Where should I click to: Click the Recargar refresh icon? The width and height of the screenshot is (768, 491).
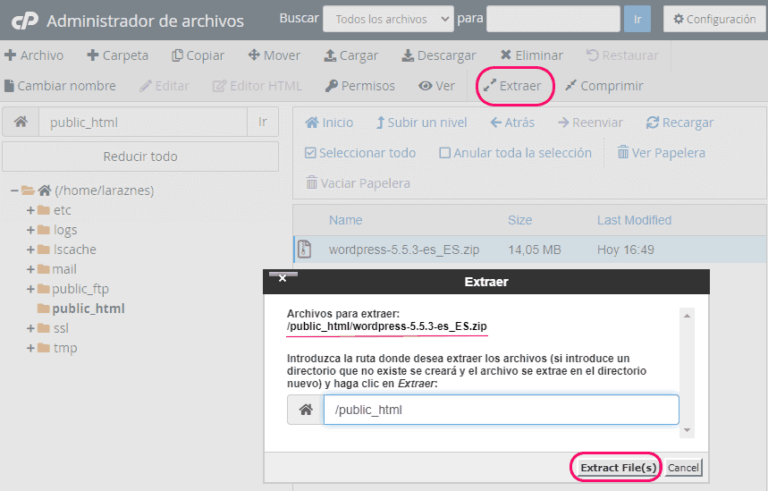coord(652,123)
